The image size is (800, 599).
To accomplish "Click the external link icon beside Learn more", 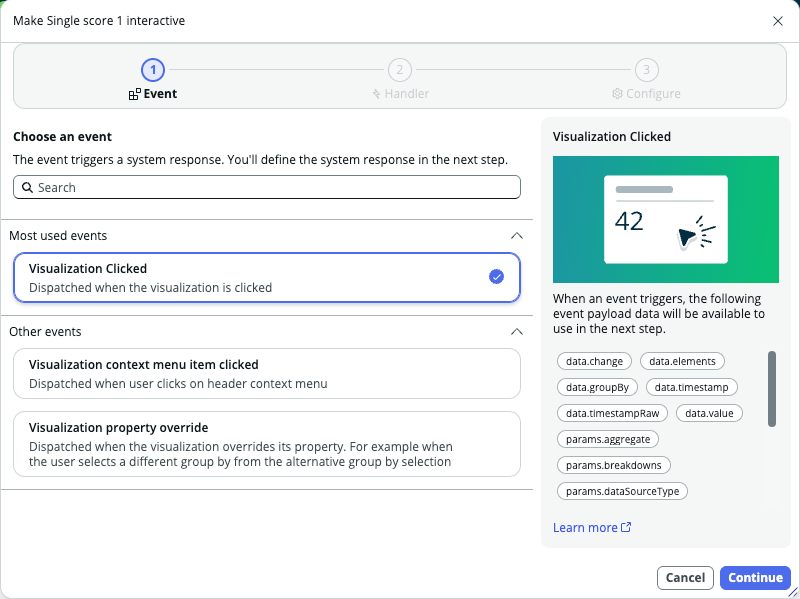I will [x=626, y=527].
